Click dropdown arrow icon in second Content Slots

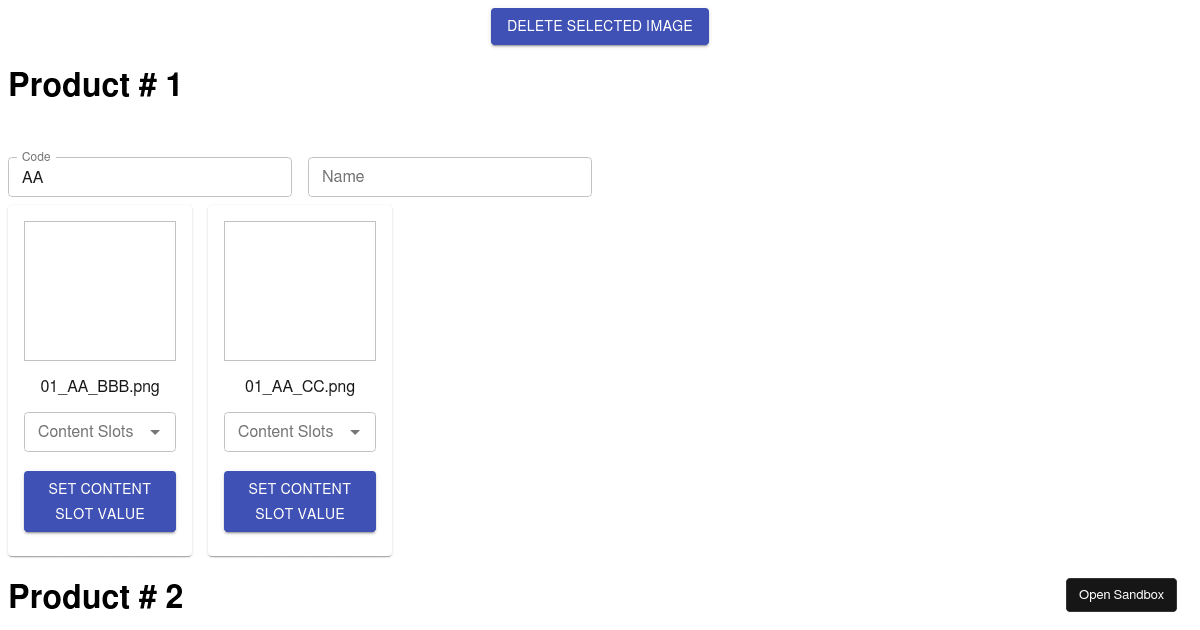(355, 432)
